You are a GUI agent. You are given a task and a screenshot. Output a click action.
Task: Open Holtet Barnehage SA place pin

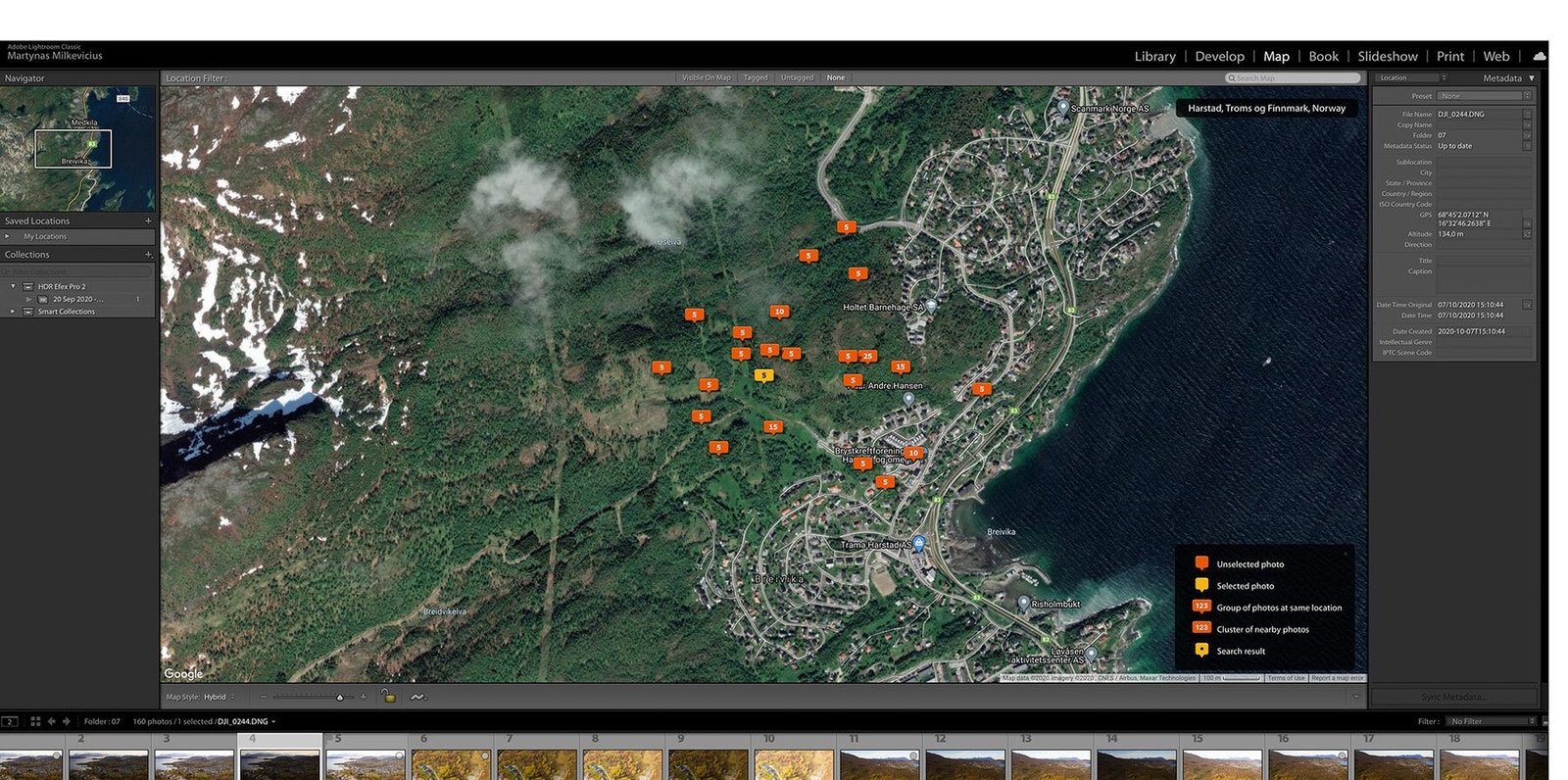coord(931,306)
